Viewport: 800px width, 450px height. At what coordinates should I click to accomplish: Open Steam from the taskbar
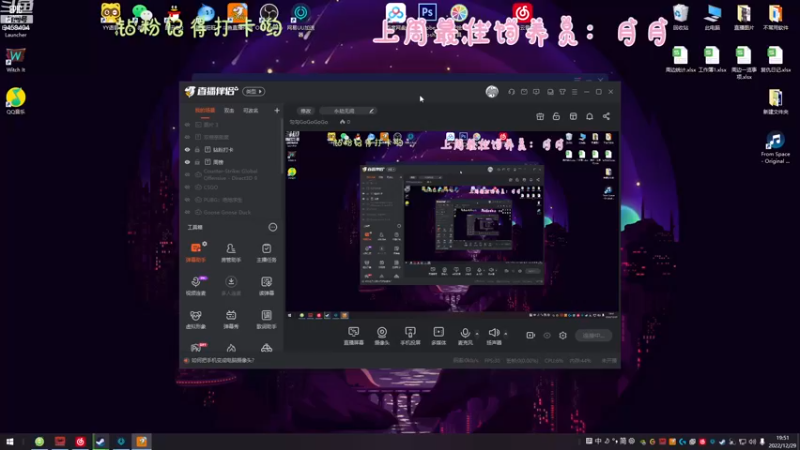[x=101, y=442]
